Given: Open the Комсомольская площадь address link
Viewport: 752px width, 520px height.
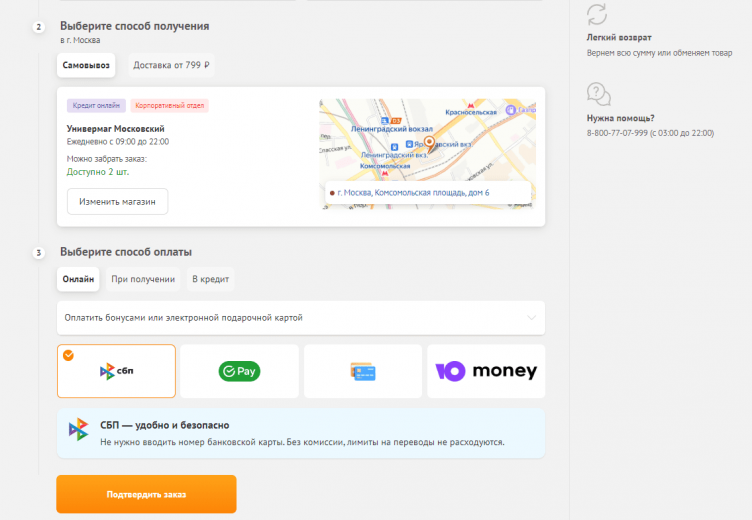Looking at the screenshot, I should (413, 192).
